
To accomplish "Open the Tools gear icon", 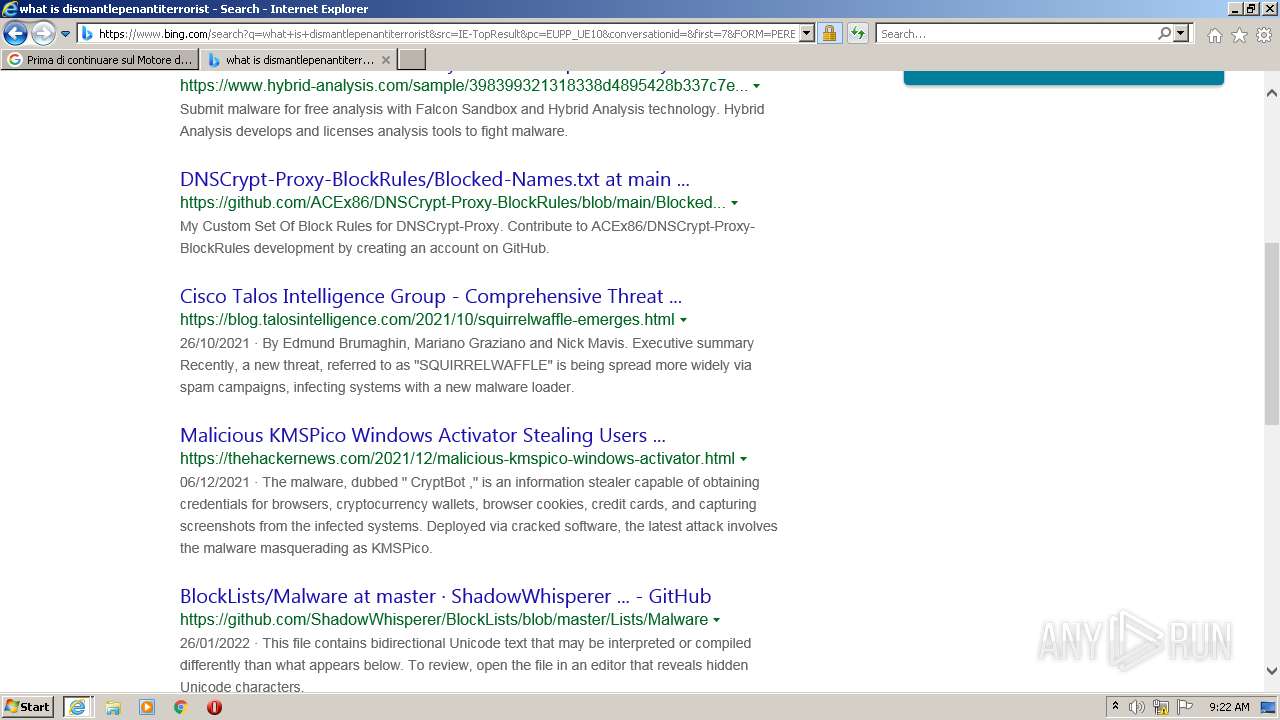I will [x=1263, y=35].
